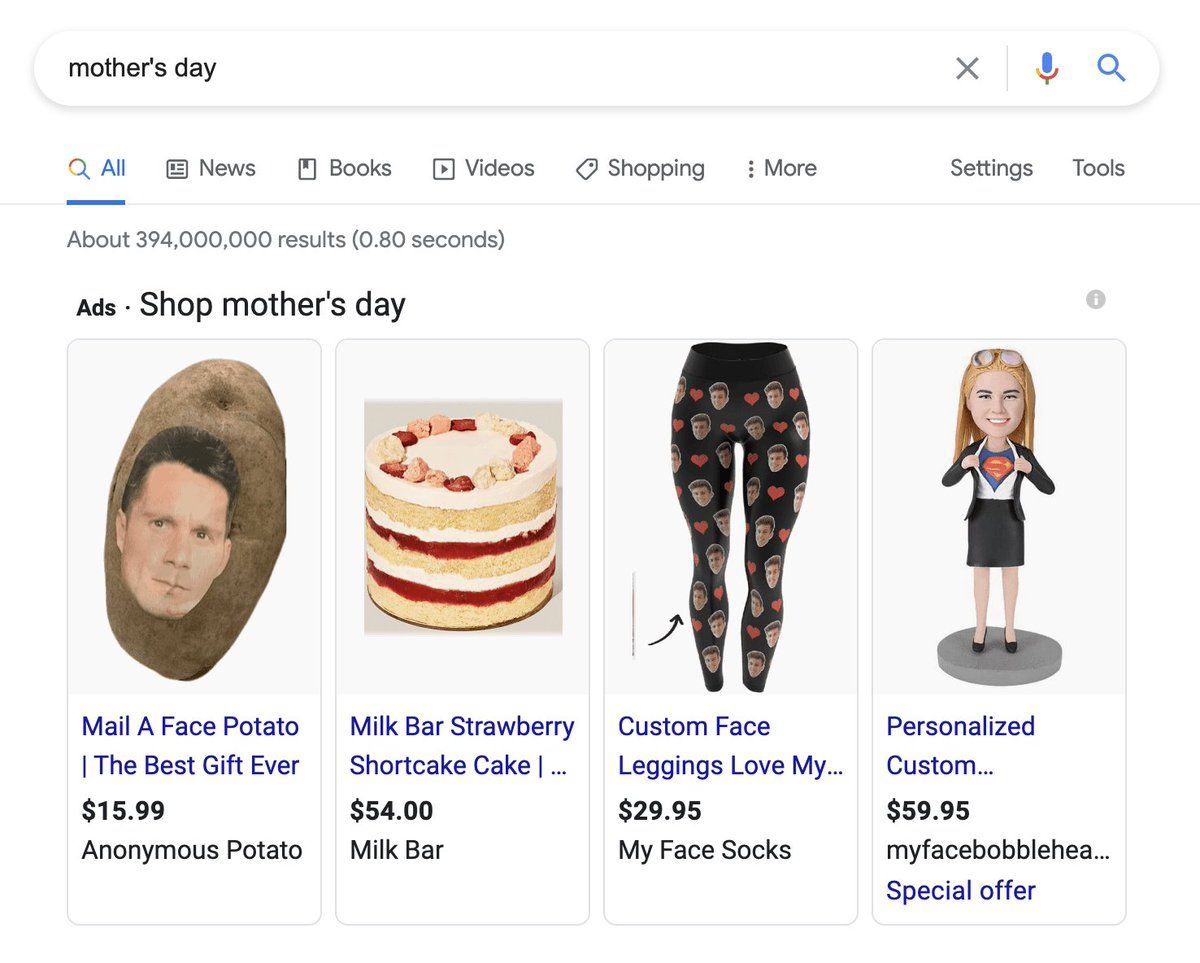The height and width of the screenshot is (963, 1200).
Task: Open the Videos results tab
Action: tap(483, 168)
